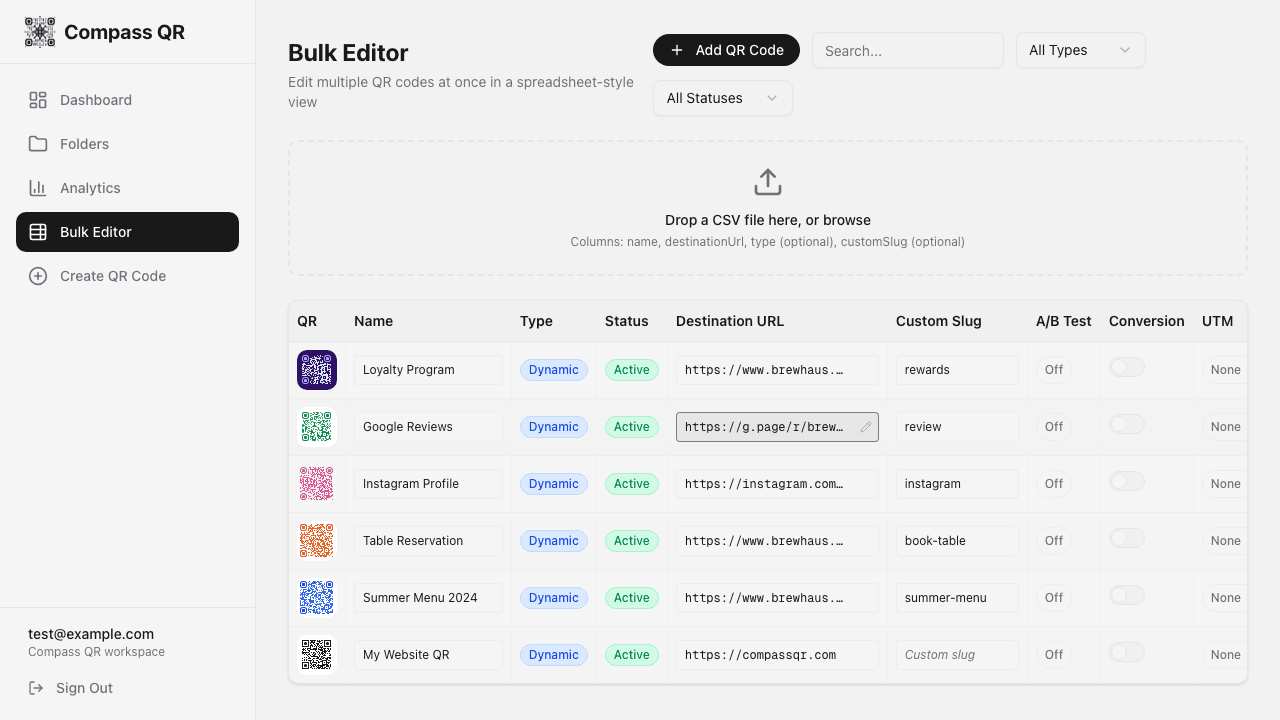Edit the 'rewards' custom slug field
1280x720 pixels.
[x=957, y=370]
